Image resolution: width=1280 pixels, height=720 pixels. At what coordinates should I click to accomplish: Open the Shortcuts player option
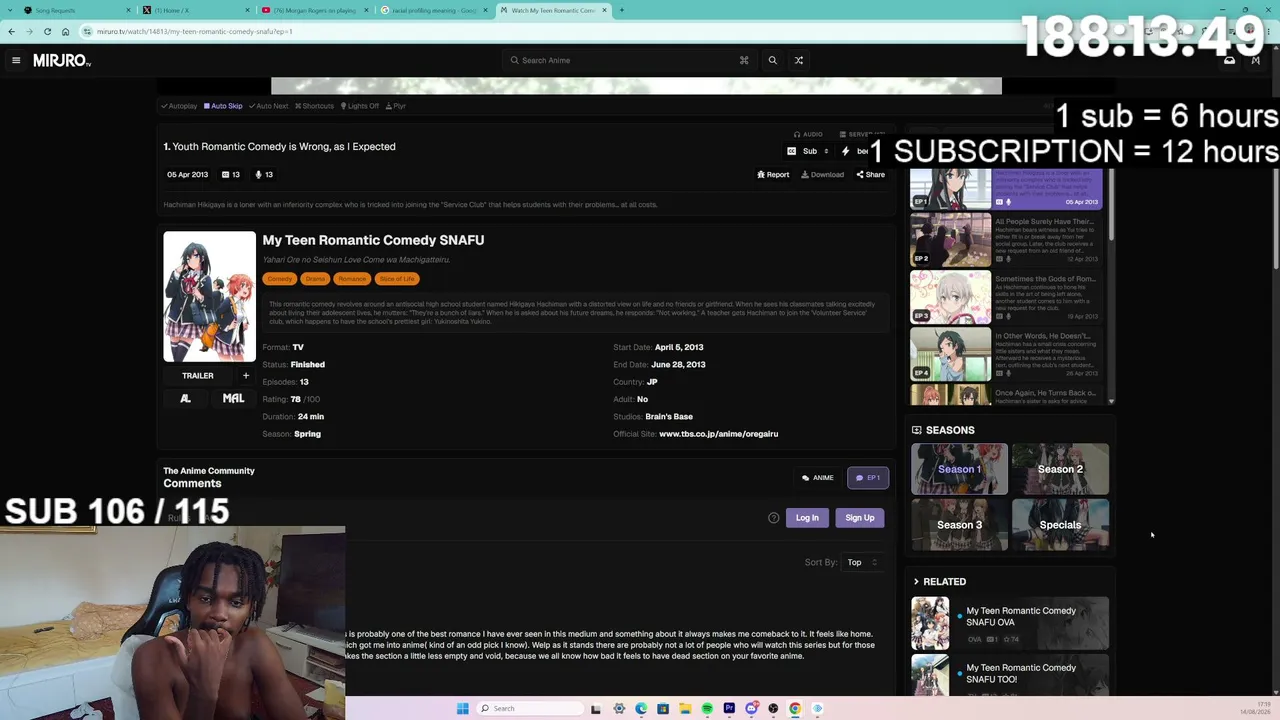pyautogui.click(x=314, y=106)
